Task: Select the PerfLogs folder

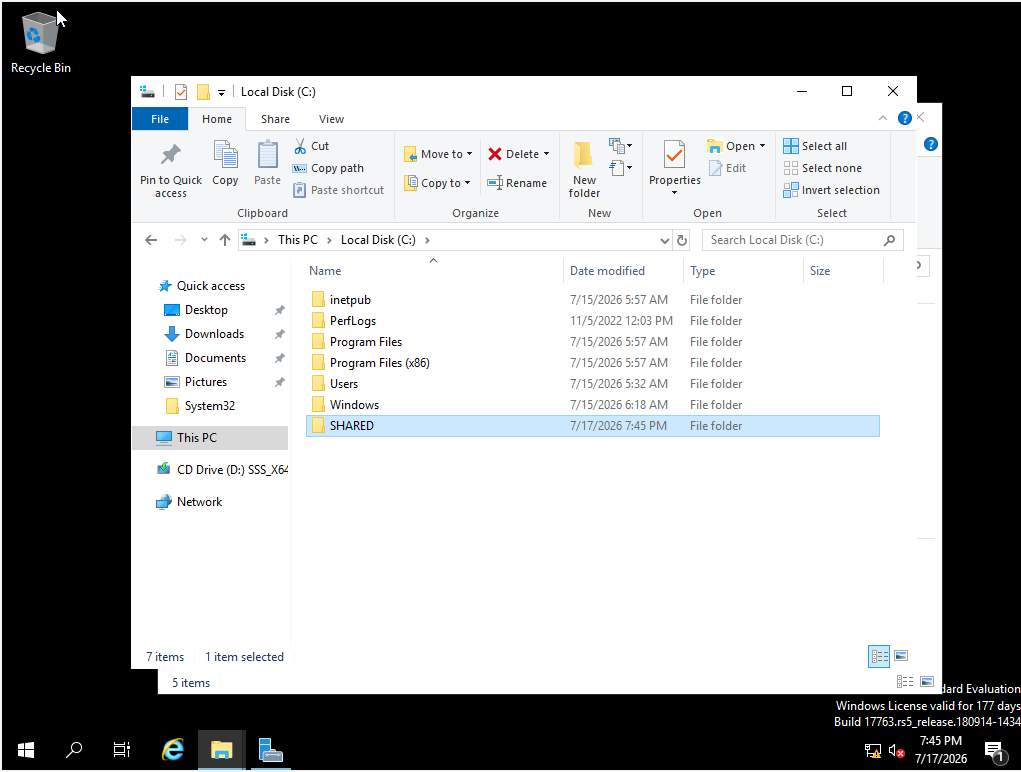Action: pos(593,321)
